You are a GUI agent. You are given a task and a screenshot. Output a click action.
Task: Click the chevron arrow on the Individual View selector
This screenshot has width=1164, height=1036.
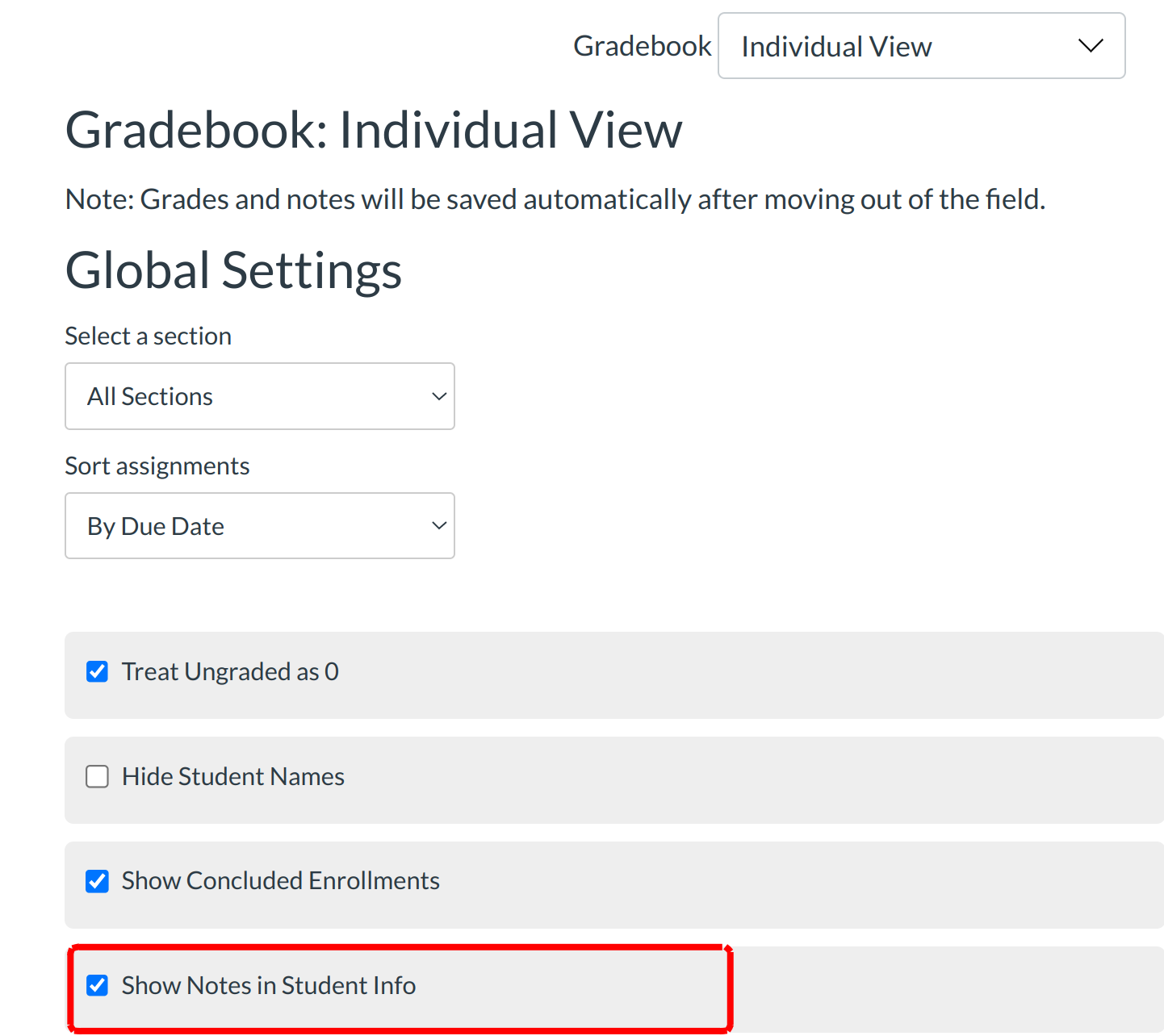[1091, 46]
